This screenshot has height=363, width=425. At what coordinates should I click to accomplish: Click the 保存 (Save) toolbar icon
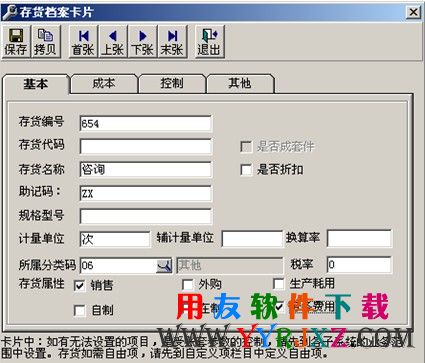16,42
